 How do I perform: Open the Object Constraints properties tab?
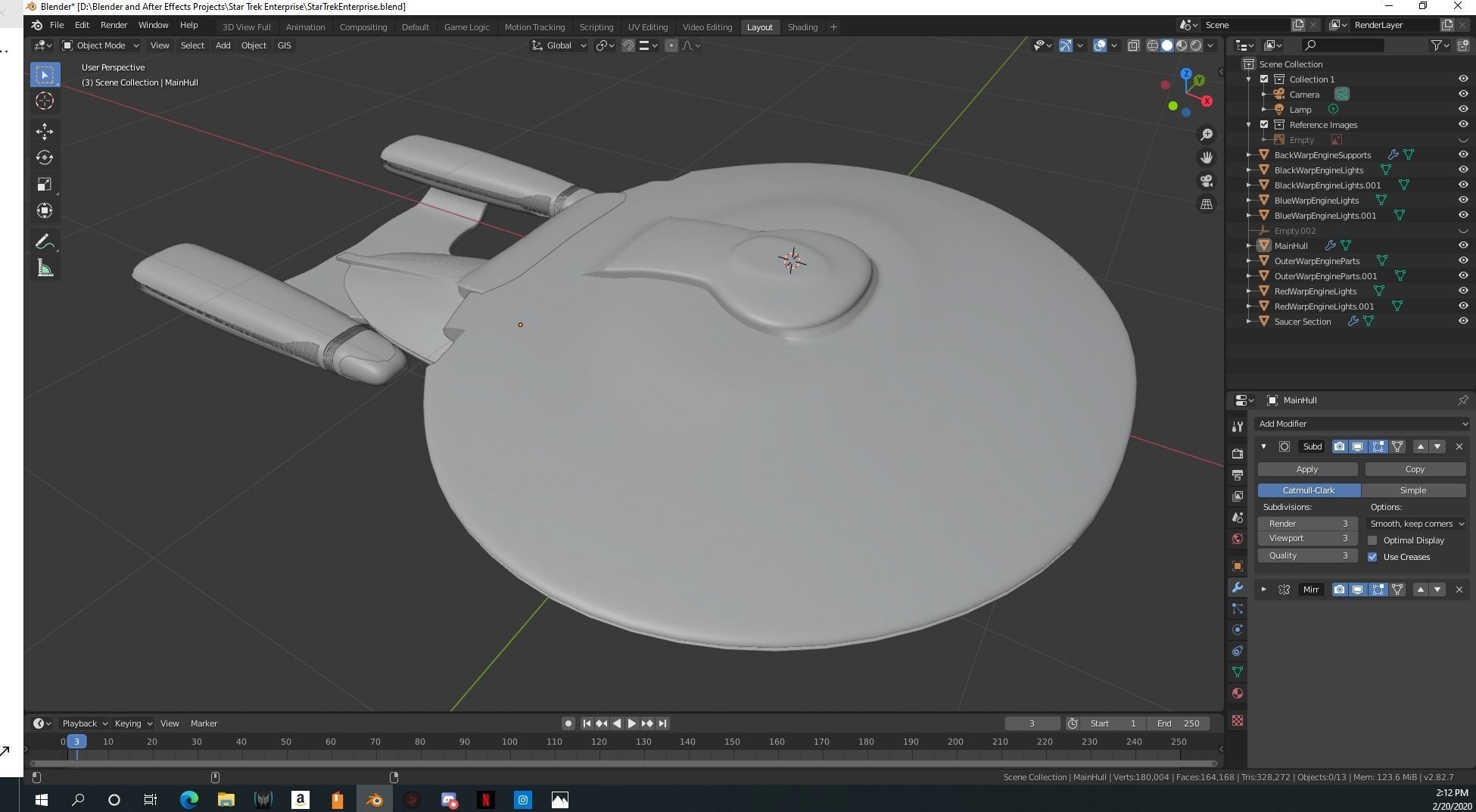tap(1238, 651)
